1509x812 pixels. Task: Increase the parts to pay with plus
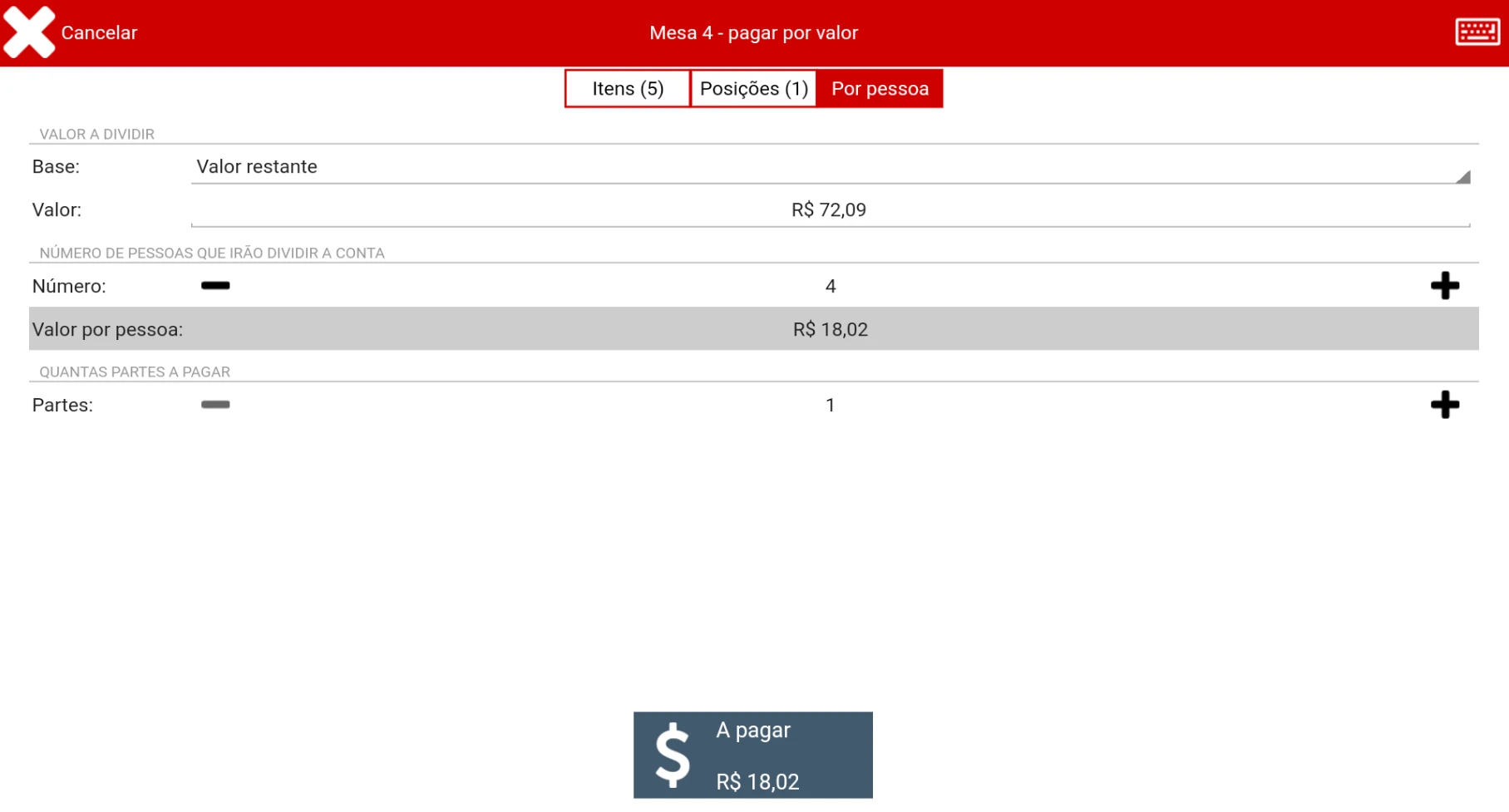[1445, 405]
